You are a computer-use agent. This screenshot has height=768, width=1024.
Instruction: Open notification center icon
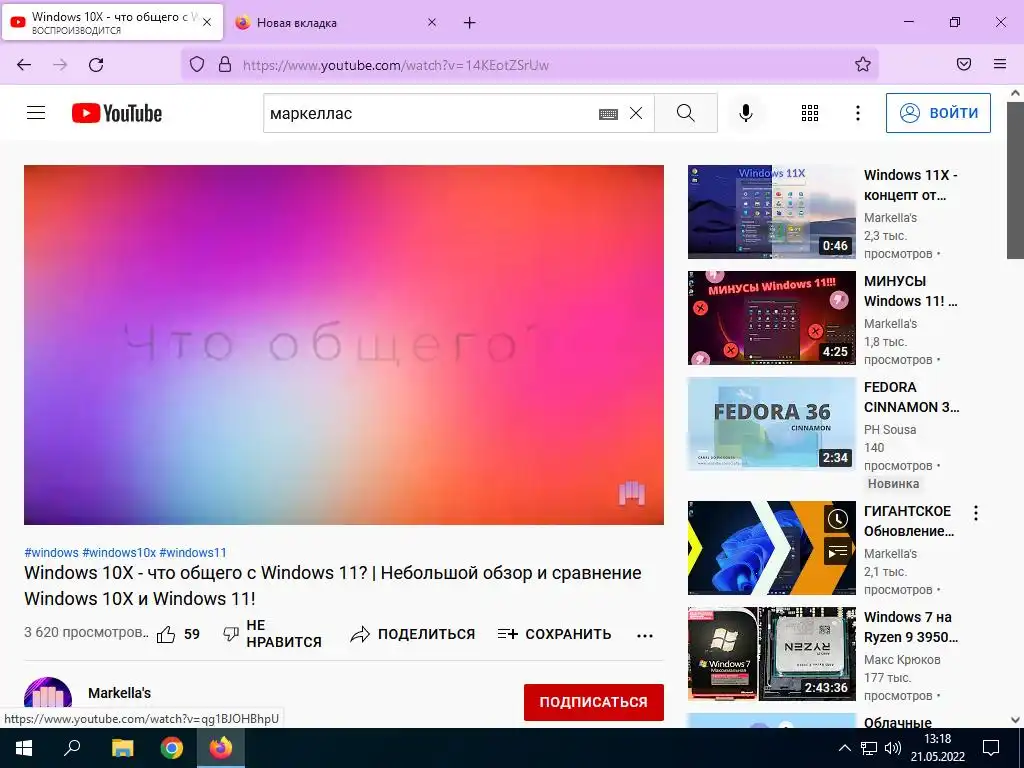tap(991, 748)
